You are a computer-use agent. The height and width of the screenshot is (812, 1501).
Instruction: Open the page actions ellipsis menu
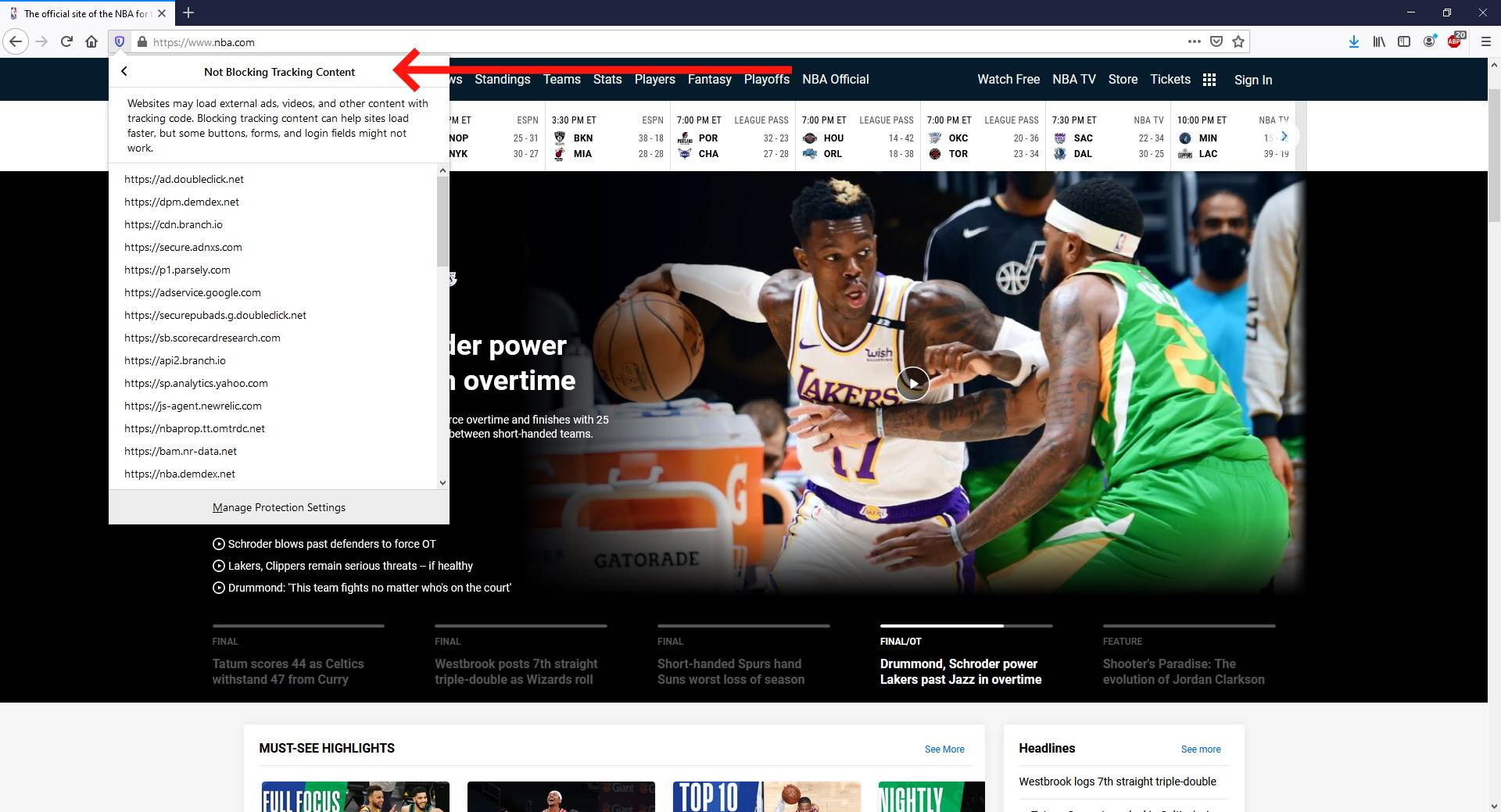coord(1195,41)
